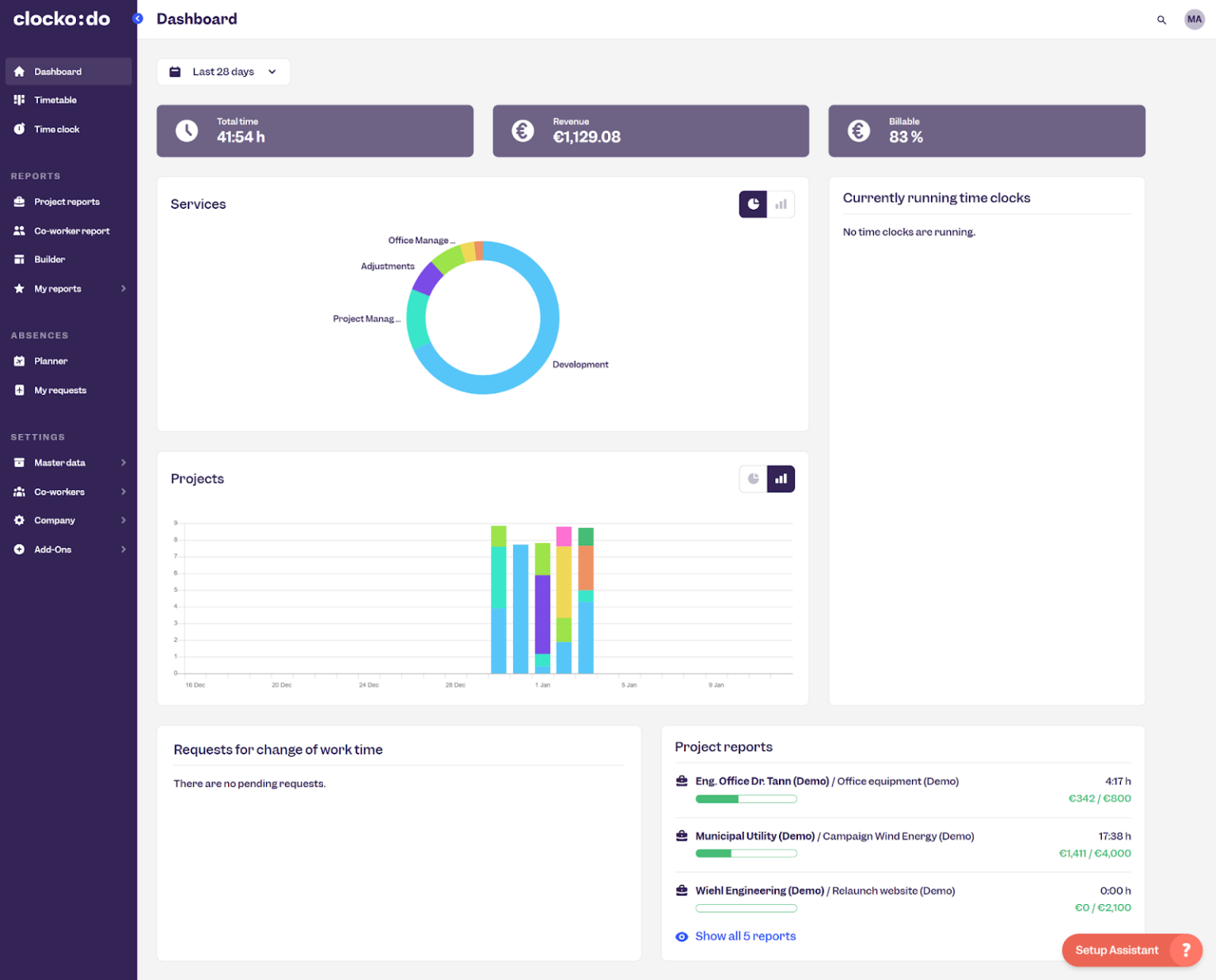Collapse the sidebar with the blue arrow toggle
Image resolution: width=1216 pixels, height=980 pixels.
tap(138, 17)
